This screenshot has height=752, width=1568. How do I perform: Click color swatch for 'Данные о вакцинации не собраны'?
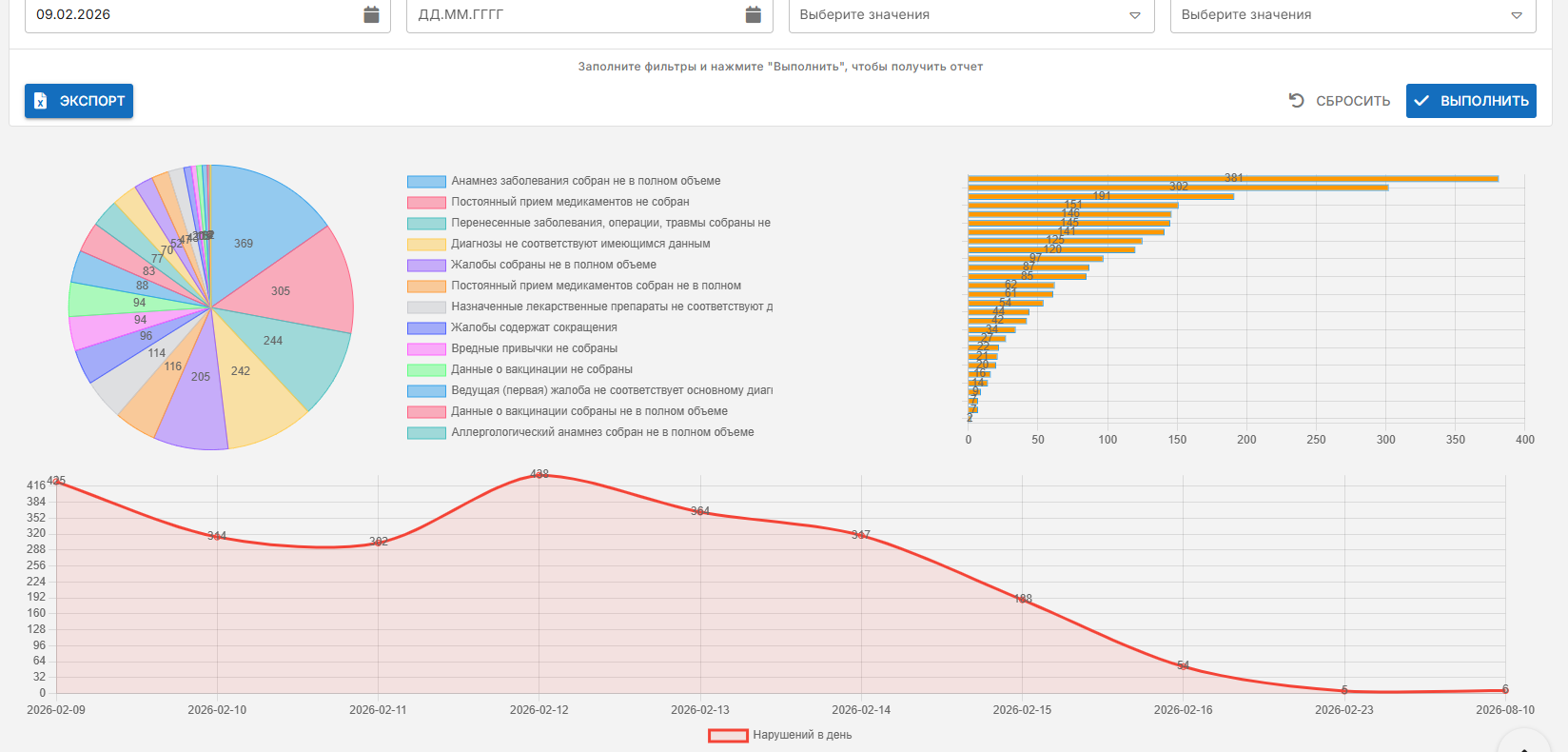tap(426, 369)
